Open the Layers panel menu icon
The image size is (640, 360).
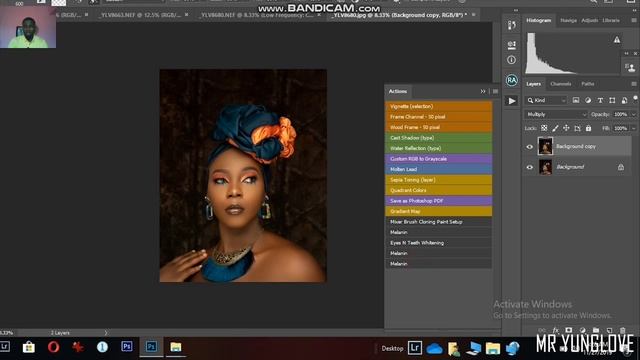pos(633,84)
